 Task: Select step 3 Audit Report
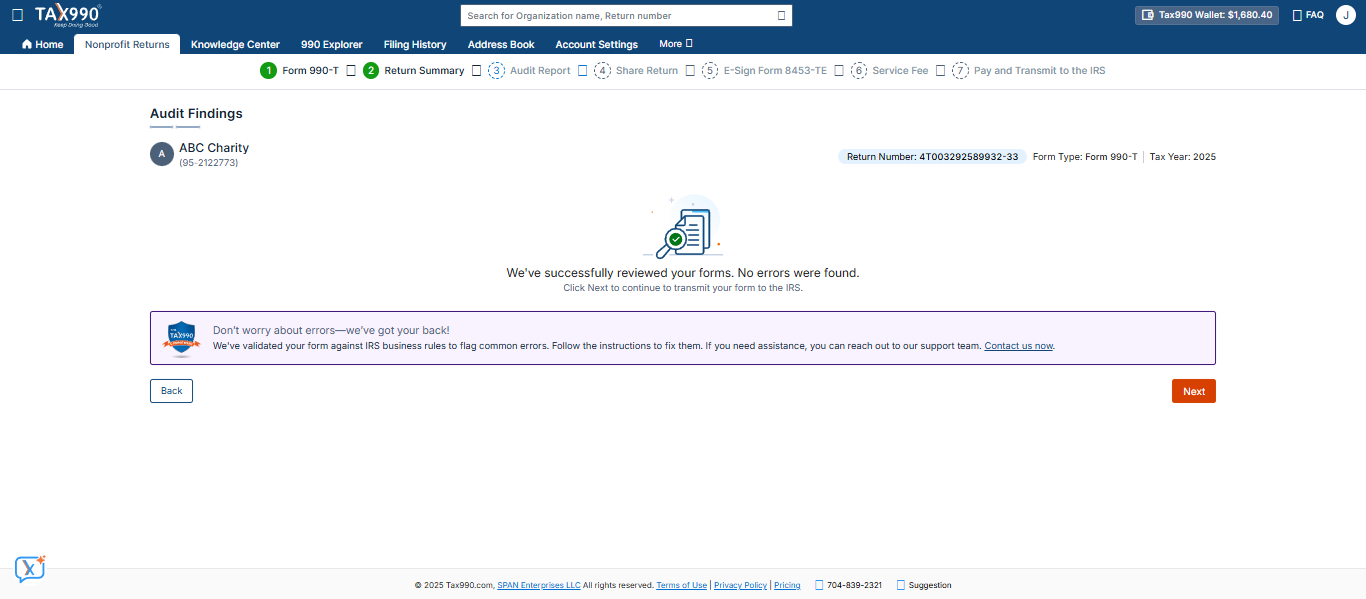[x=529, y=71]
